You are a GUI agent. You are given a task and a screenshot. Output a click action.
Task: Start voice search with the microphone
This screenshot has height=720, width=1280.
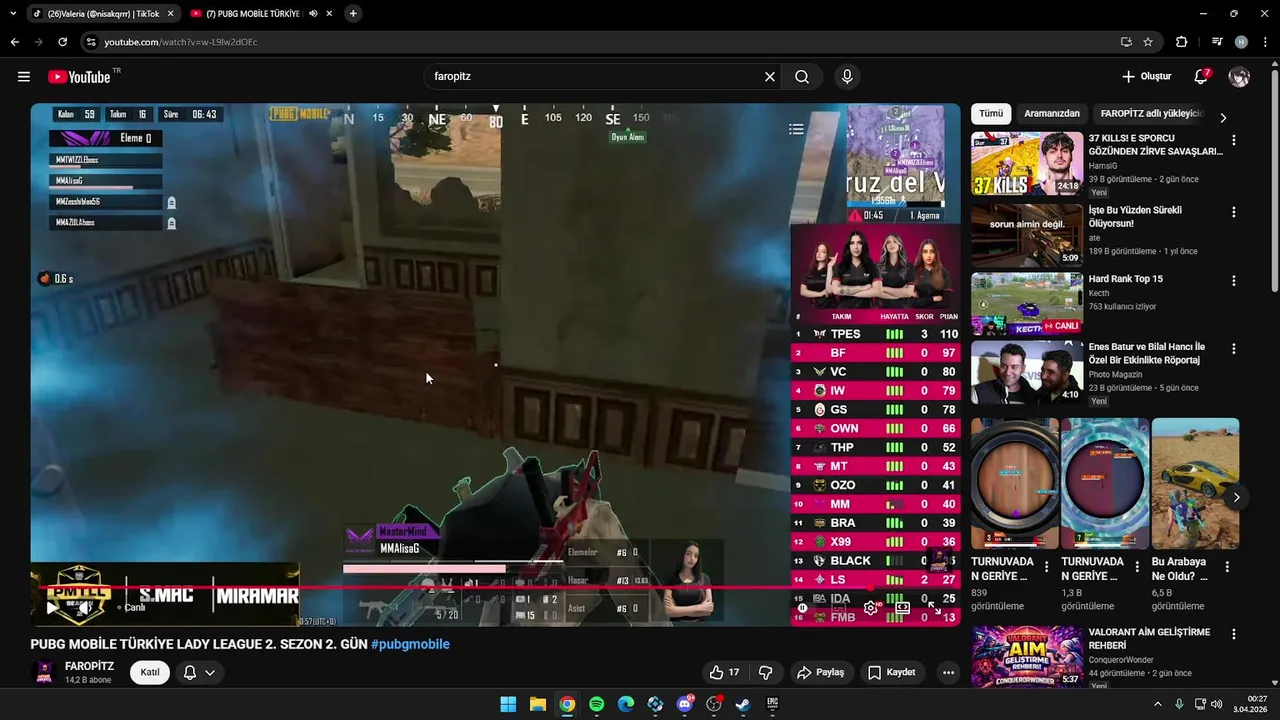tap(847, 77)
